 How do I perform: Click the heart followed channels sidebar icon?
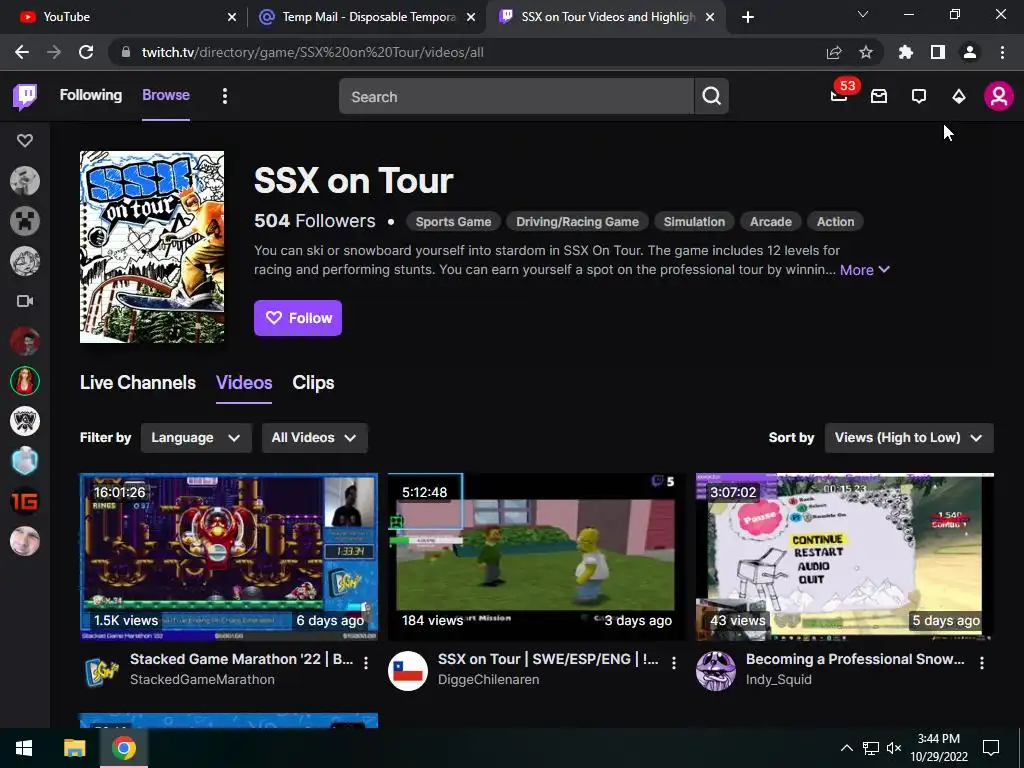25,140
